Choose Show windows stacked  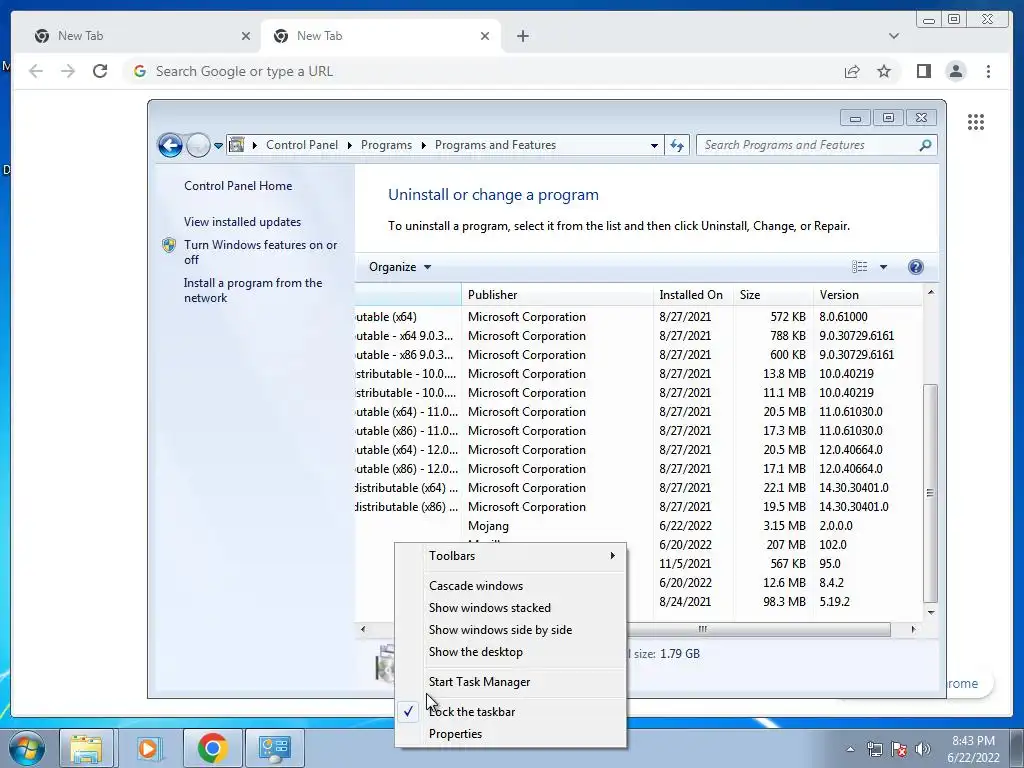510,608
